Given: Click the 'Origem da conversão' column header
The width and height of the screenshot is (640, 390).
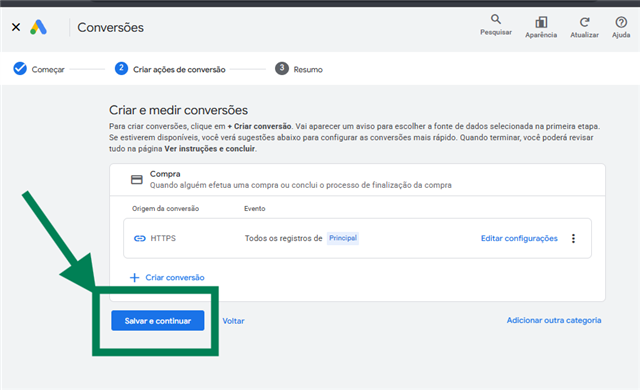Looking at the screenshot, I should pos(165,208).
